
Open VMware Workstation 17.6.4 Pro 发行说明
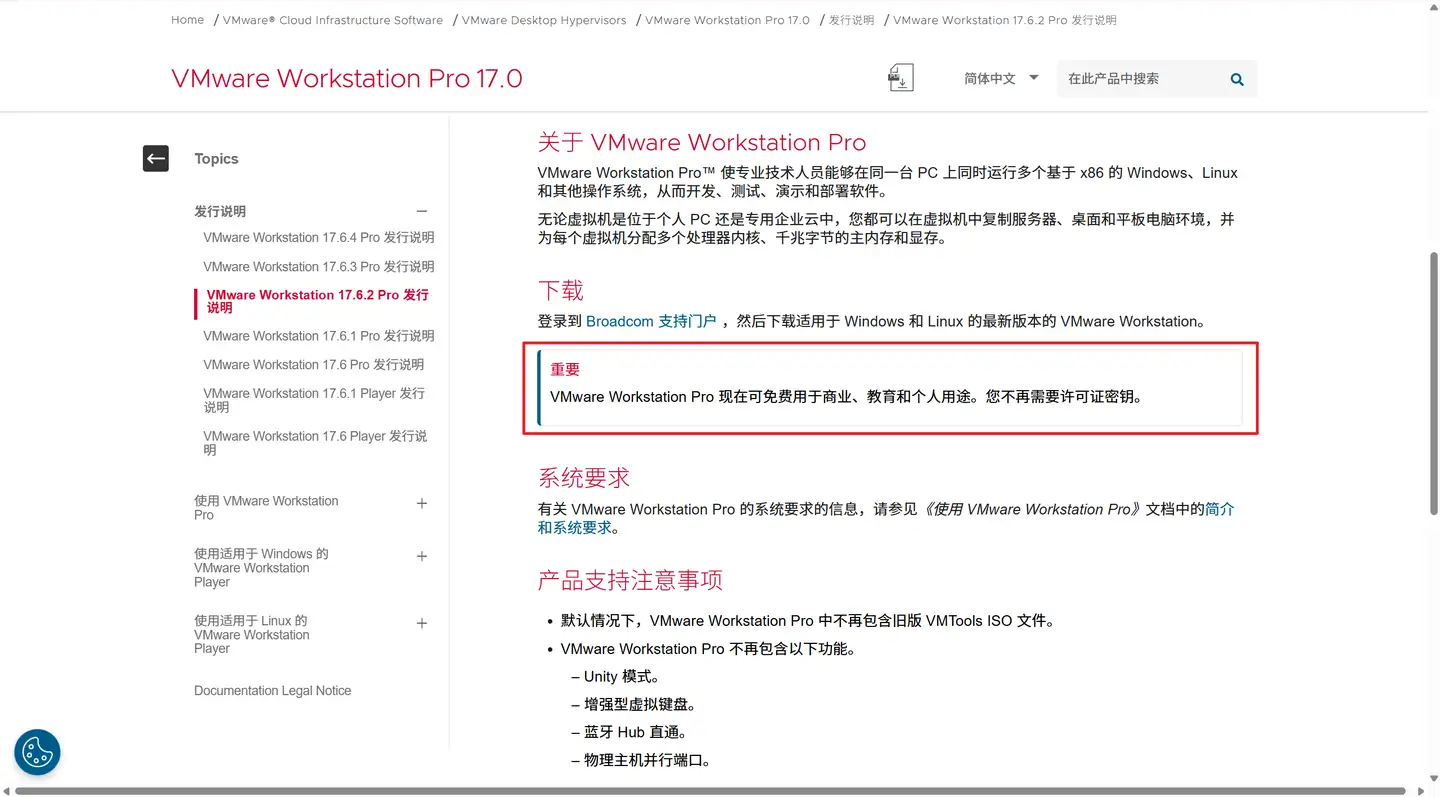(x=319, y=238)
